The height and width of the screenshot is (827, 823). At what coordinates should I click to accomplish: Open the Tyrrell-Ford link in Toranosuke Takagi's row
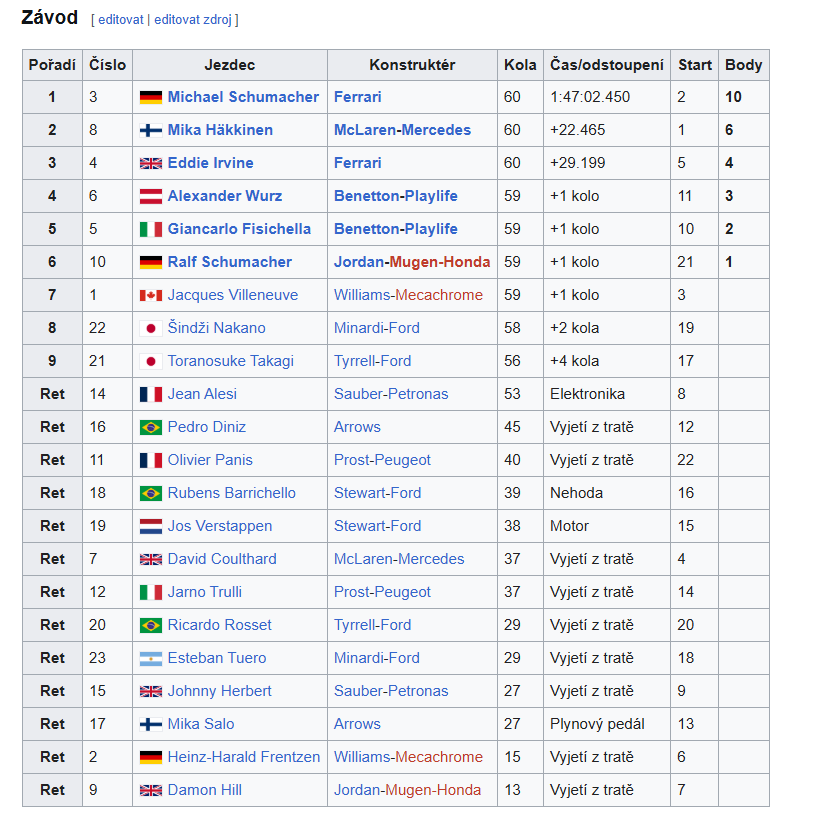coord(372,361)
